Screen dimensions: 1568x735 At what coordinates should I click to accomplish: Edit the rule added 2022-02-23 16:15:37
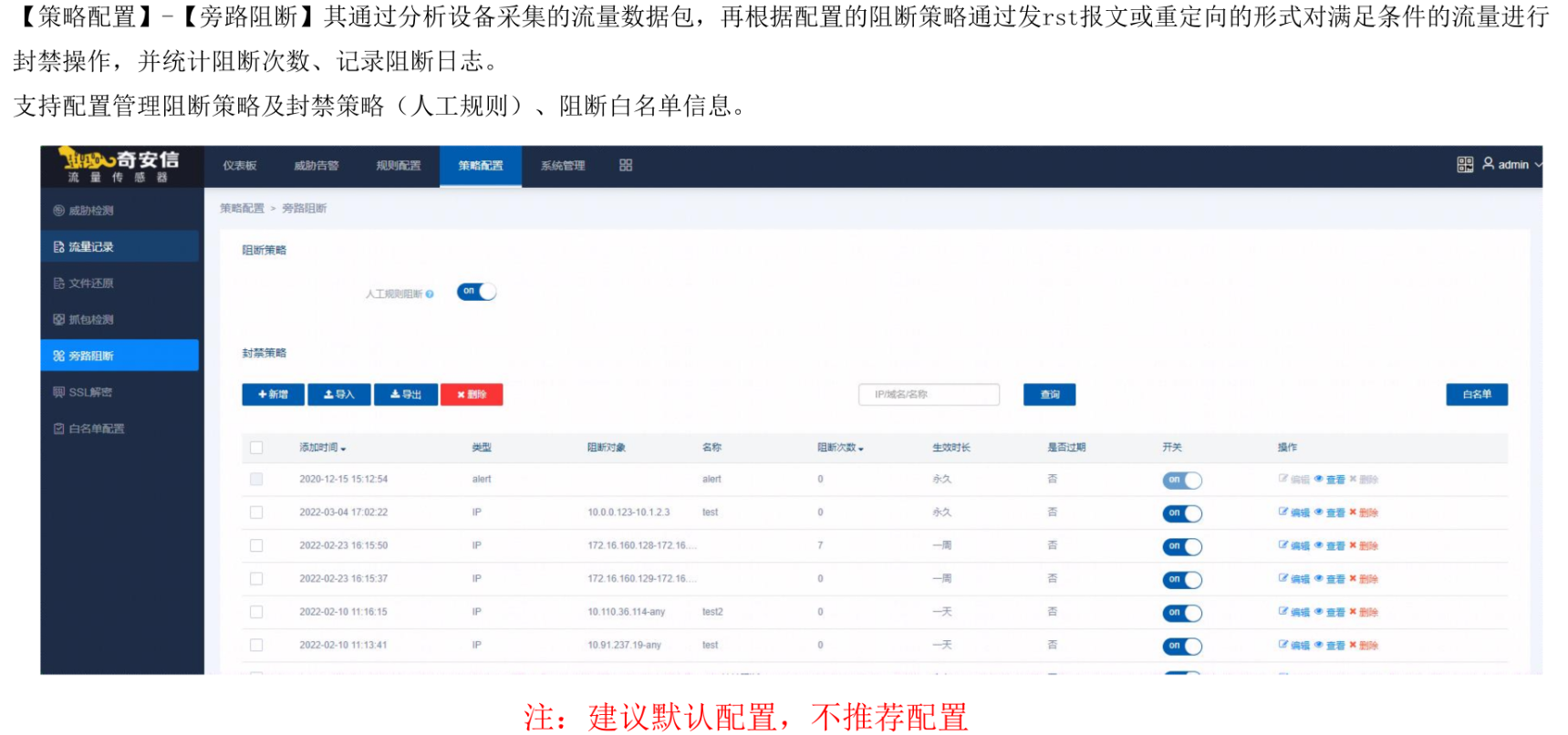[x=1294, y=579]
